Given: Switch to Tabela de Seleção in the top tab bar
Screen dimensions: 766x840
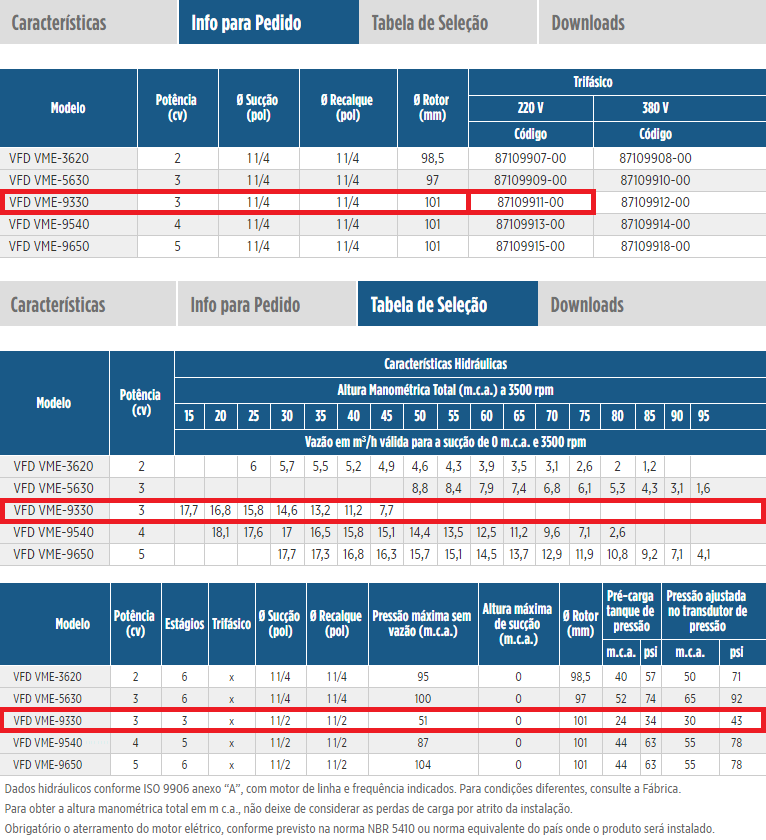Looking at the screenshot, I should coord(429,23).
